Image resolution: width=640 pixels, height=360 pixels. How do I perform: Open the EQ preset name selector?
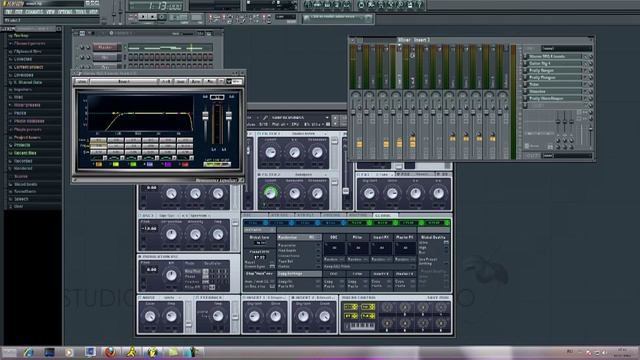124,82
